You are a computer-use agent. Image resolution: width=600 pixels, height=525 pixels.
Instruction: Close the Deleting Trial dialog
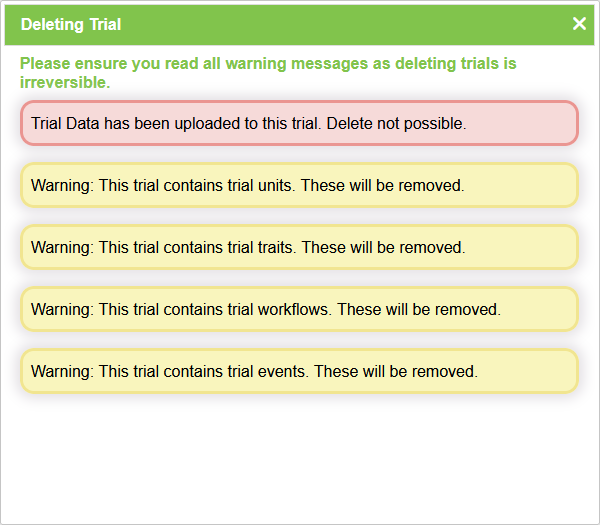point(579,24)
